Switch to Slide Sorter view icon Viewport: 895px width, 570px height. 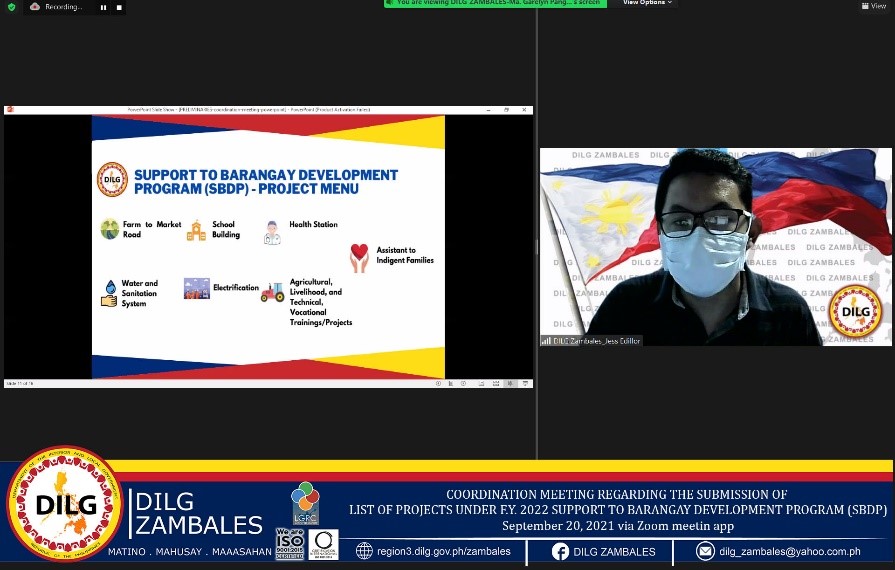coord(495,383)
